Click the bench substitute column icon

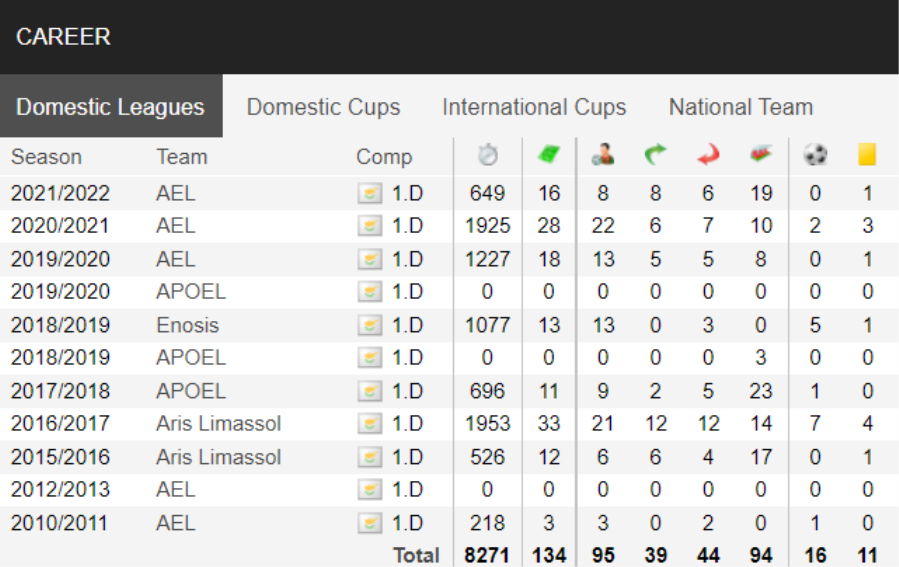click(x=761, y=155)
